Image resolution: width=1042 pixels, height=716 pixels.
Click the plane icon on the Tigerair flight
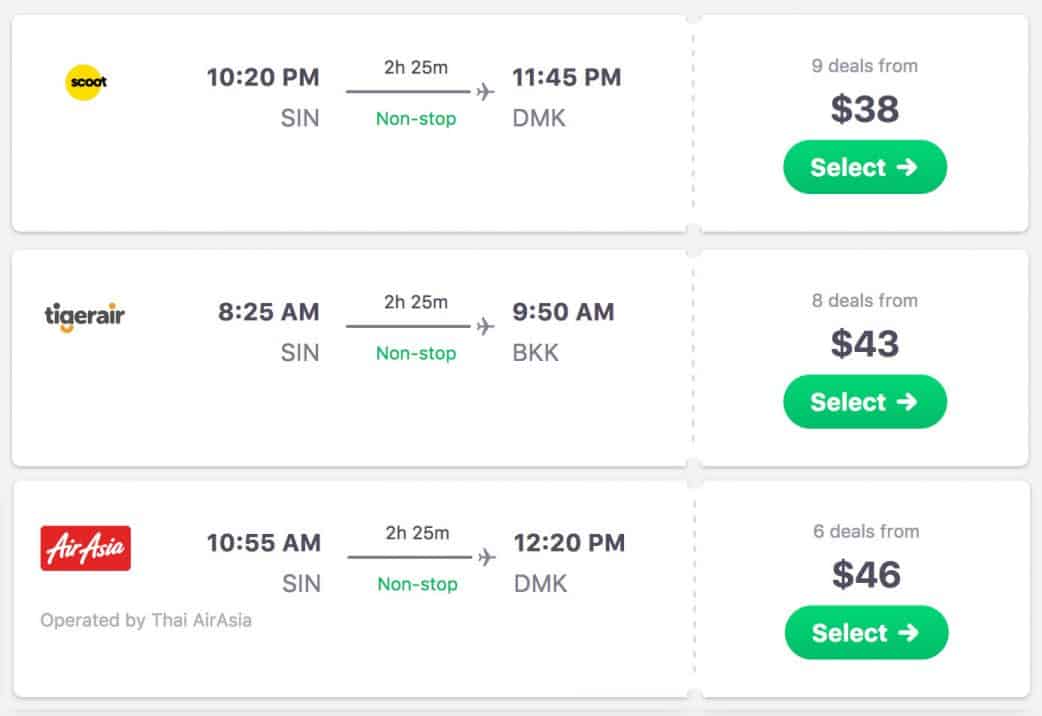(x=486, y=327)
